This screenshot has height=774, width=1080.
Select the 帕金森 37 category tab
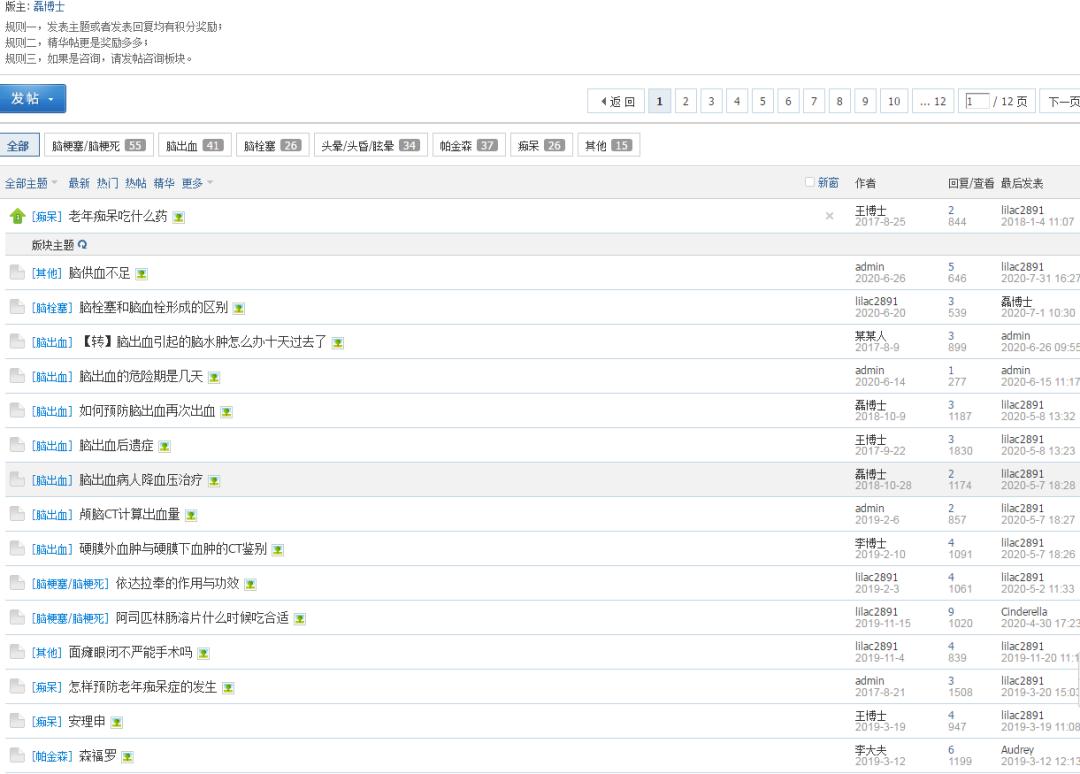[x=469, y=146]
